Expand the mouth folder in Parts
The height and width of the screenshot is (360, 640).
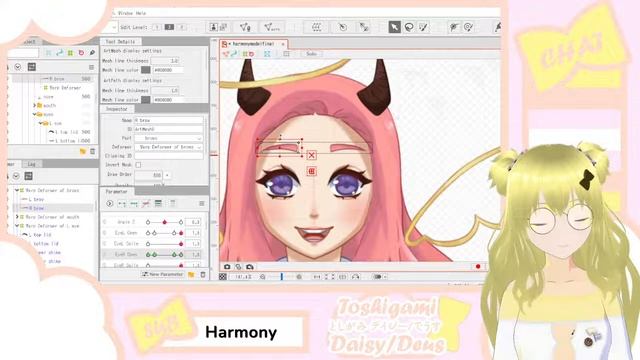(x=35, y=105)
